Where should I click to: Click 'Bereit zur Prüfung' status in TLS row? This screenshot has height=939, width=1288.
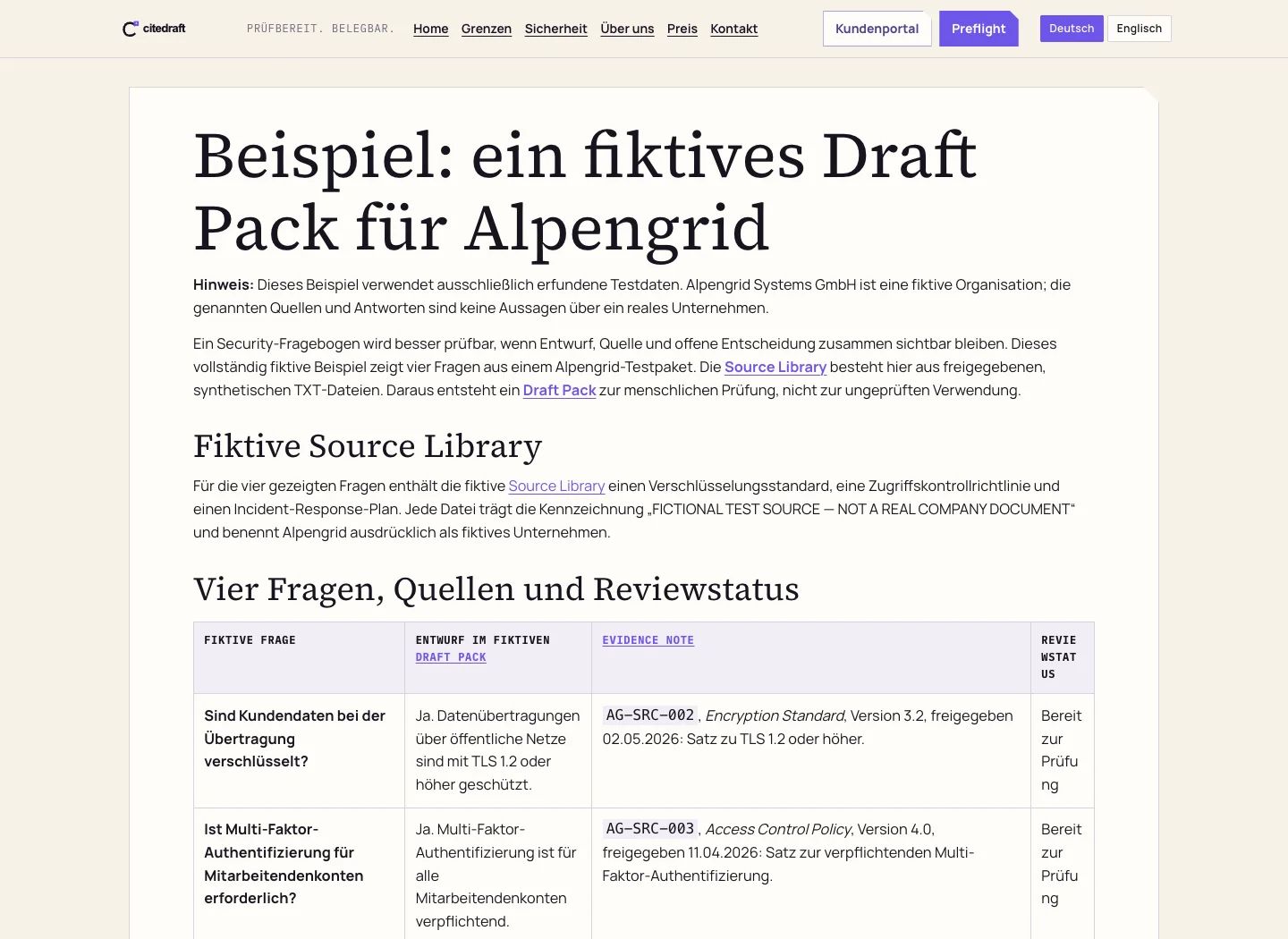point(1062,750)
